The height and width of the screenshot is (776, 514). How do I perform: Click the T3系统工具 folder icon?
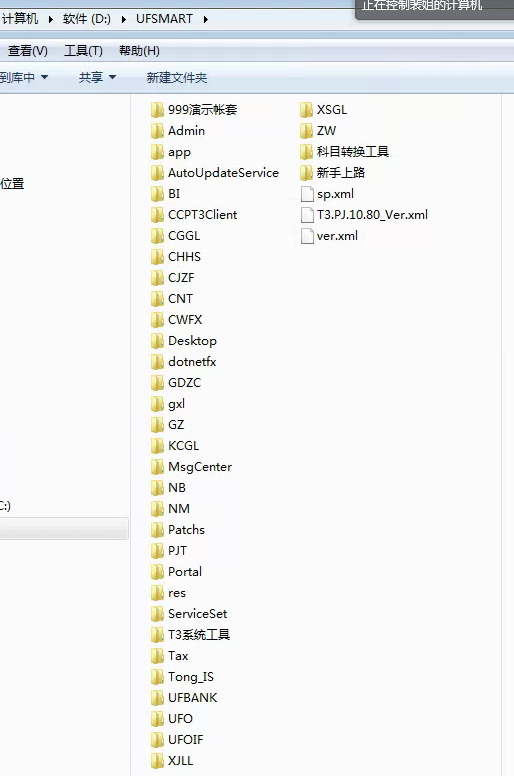click(157, 634)
